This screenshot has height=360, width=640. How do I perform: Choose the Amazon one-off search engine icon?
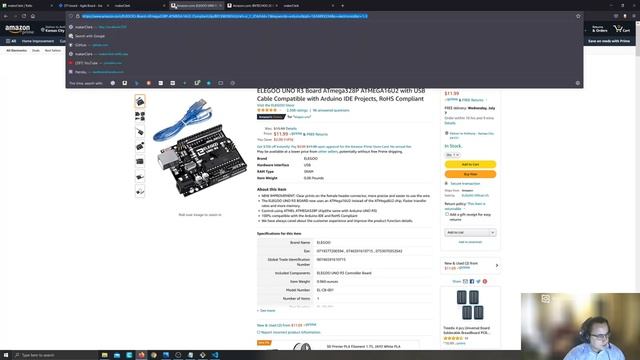(x=124, y=83)
